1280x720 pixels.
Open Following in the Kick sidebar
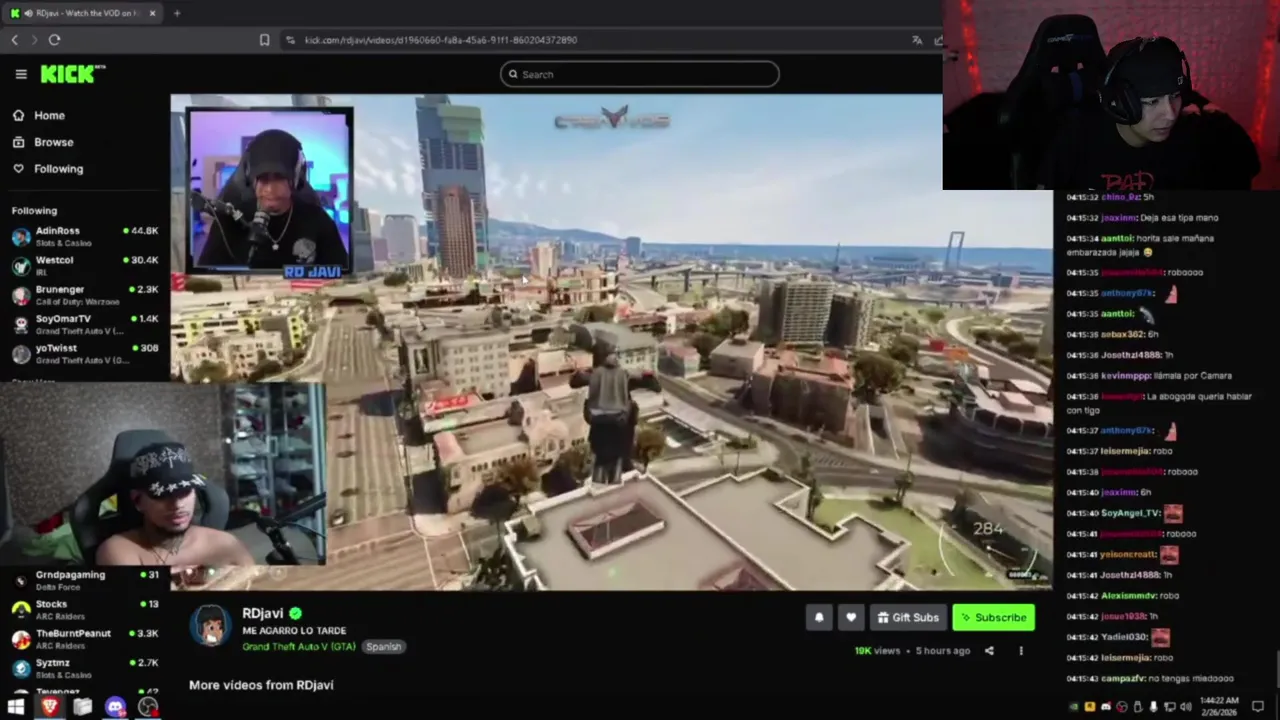point(49,169)
